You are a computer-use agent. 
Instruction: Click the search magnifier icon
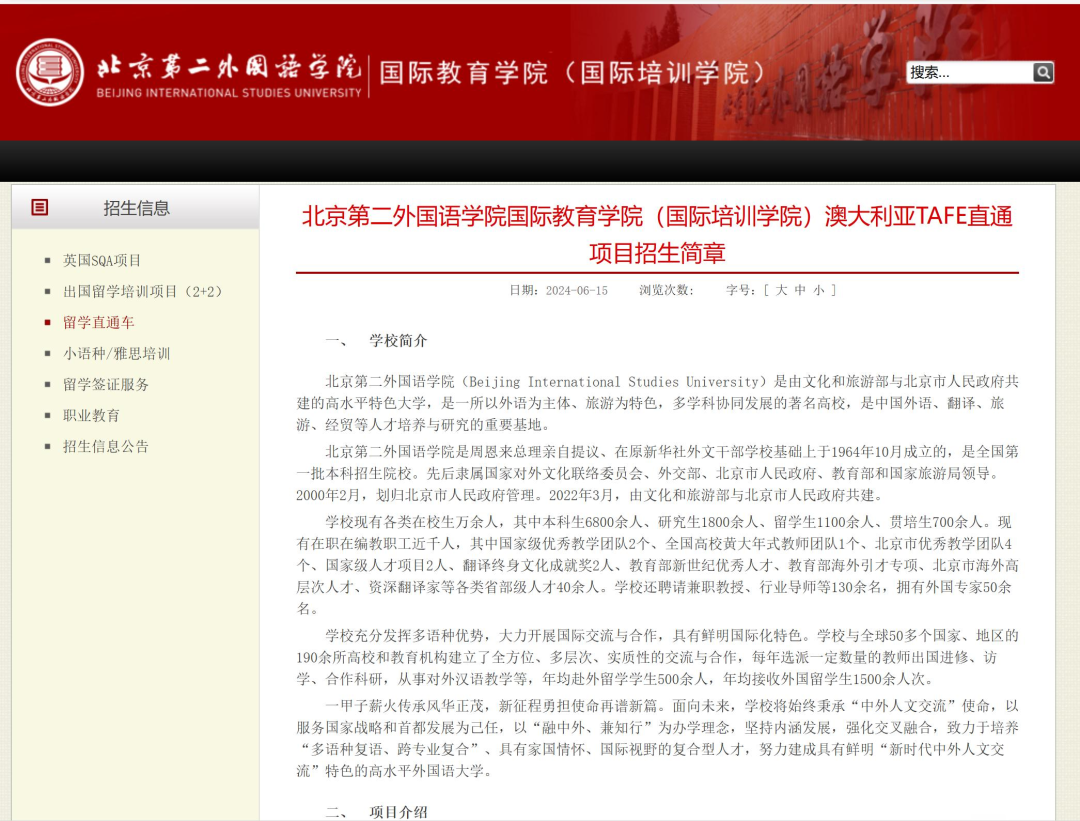pos(1043,72)
